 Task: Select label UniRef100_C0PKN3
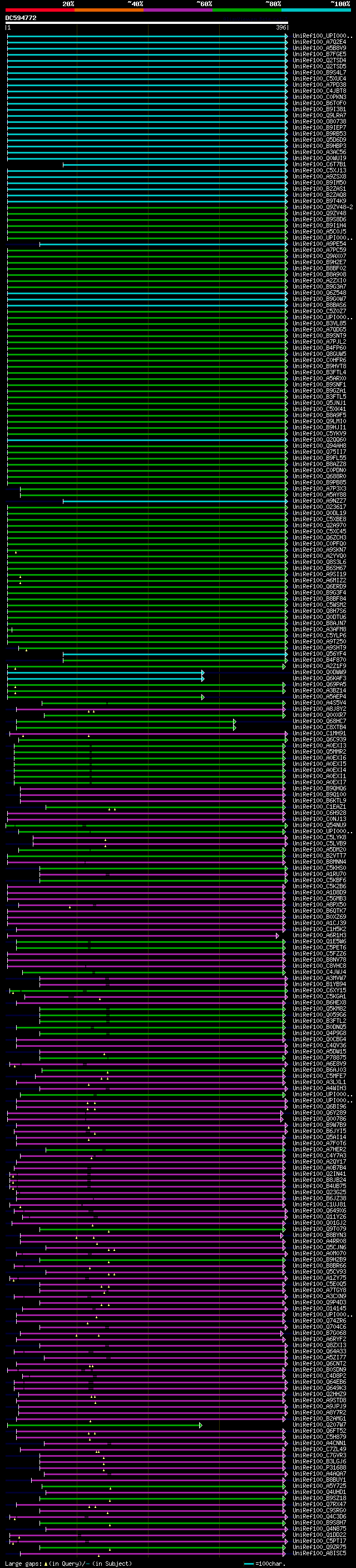click(319, 97)
